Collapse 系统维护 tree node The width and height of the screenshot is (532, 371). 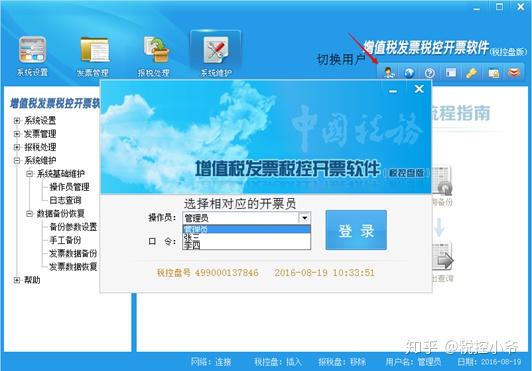click(x=17, y=160)
